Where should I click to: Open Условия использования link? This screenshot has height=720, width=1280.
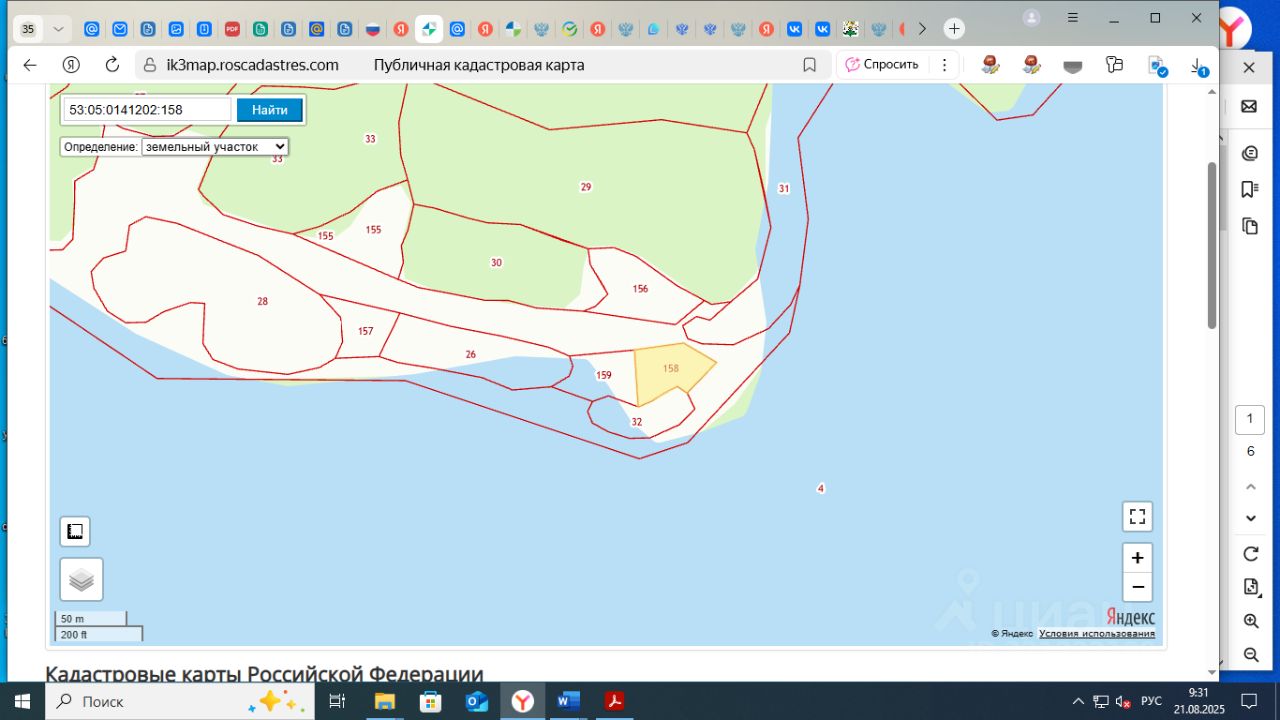tap(1097, 634)
